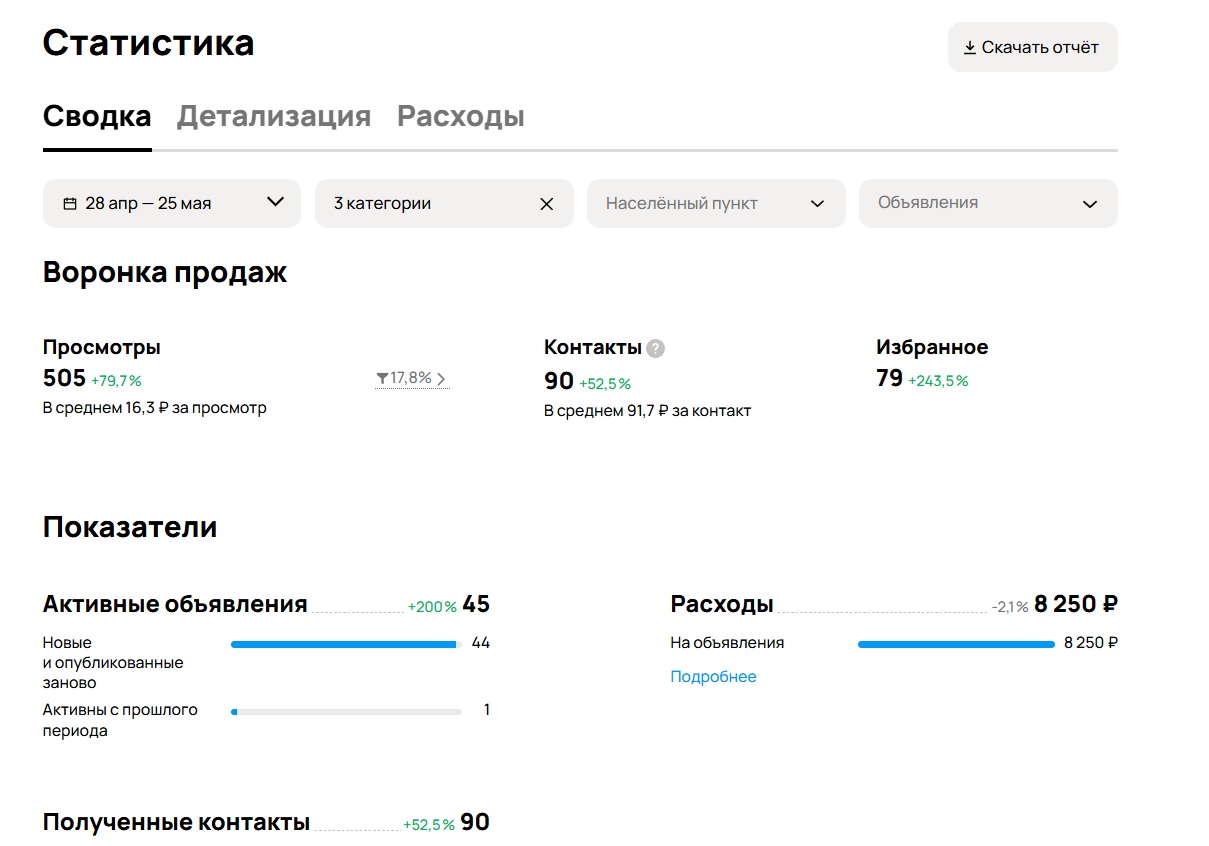Click the +243,5% favorites change
This screenshot has width=1209, height=846.
(x=938, y=381)
